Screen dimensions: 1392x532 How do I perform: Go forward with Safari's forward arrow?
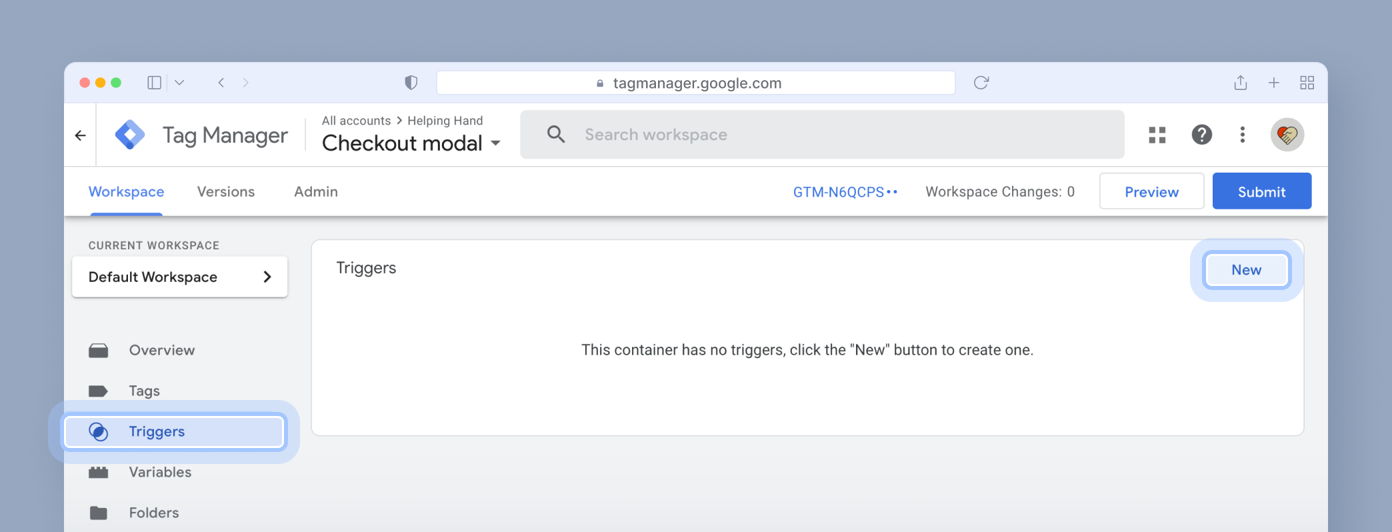point(246,83)
